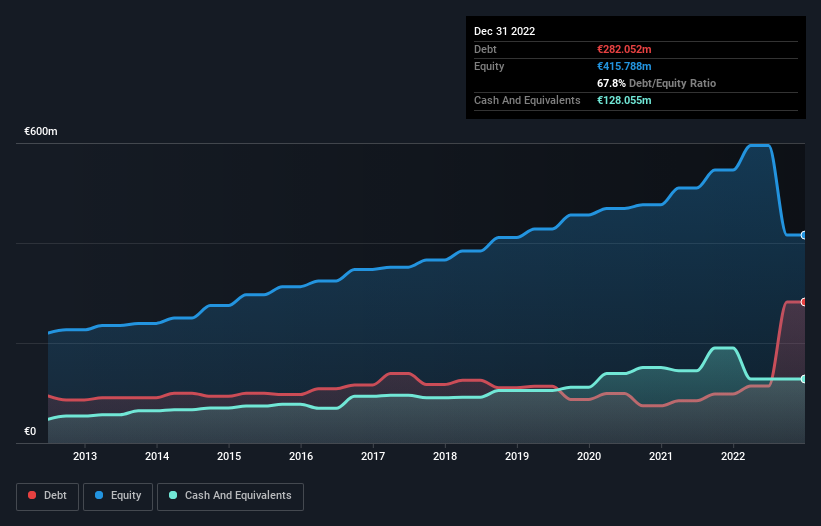Click the 2017 x-axis label
The height and width of the screenshot is (526, 821).
pos(373,456)
